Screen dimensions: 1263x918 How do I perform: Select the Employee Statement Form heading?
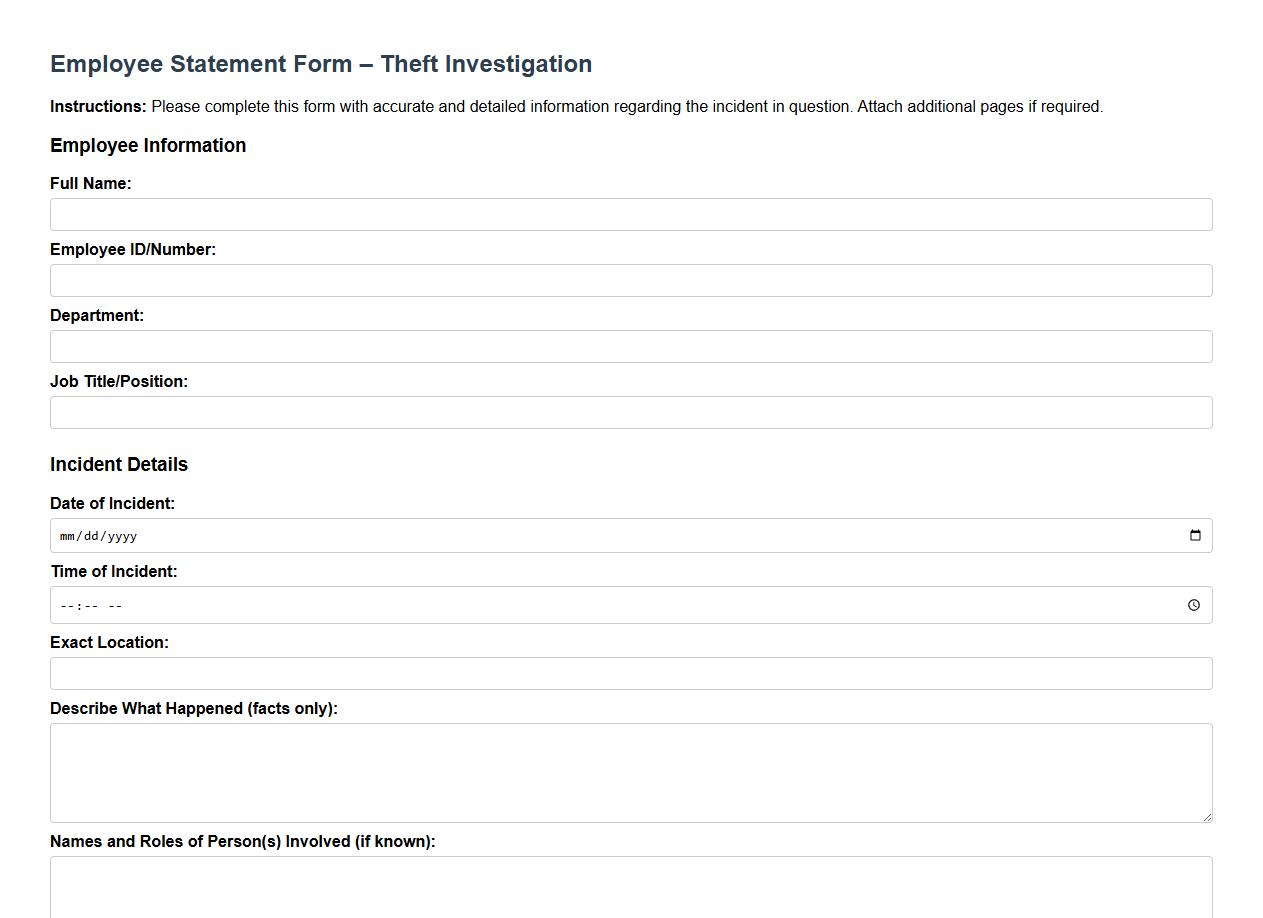tap(321, 63)
